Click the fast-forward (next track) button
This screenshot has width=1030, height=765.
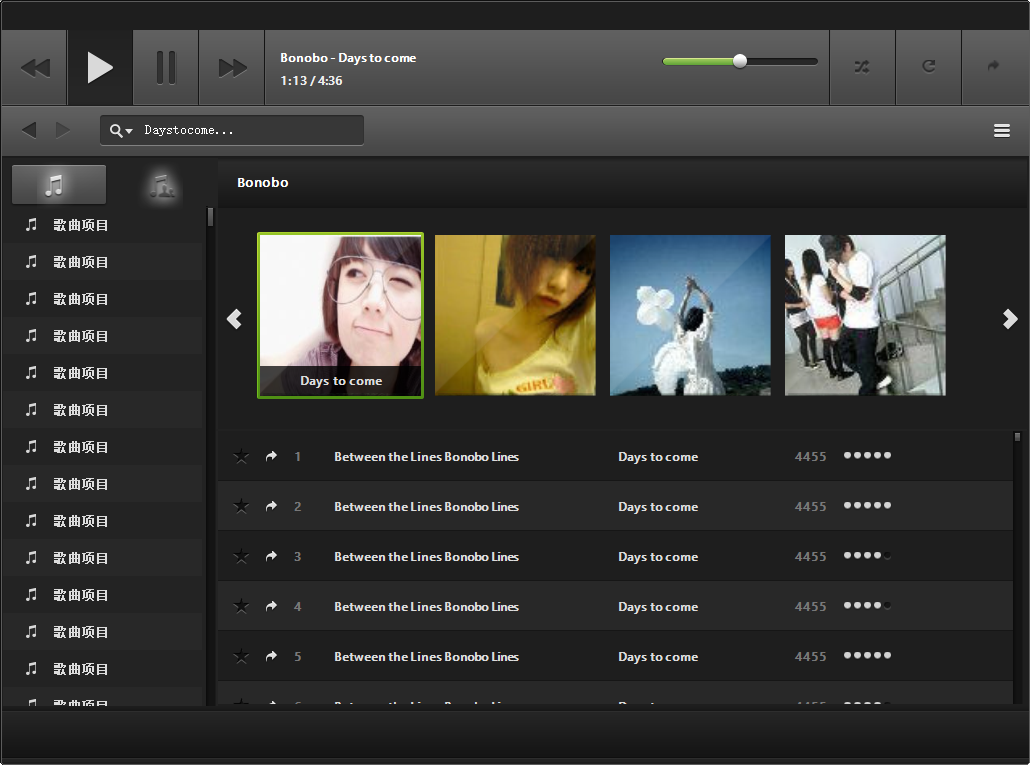232,68
